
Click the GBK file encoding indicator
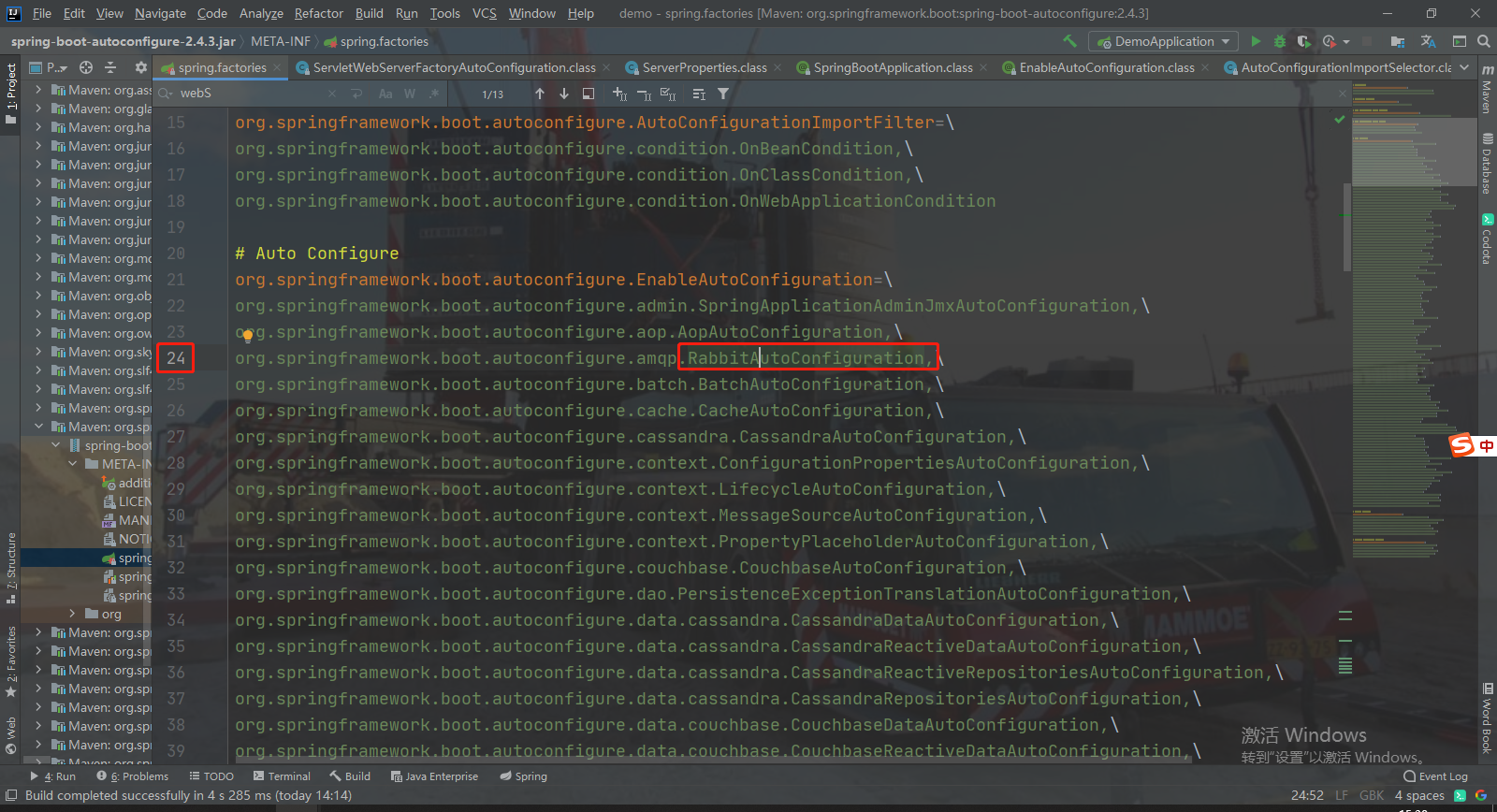[x=1372, y=795]
